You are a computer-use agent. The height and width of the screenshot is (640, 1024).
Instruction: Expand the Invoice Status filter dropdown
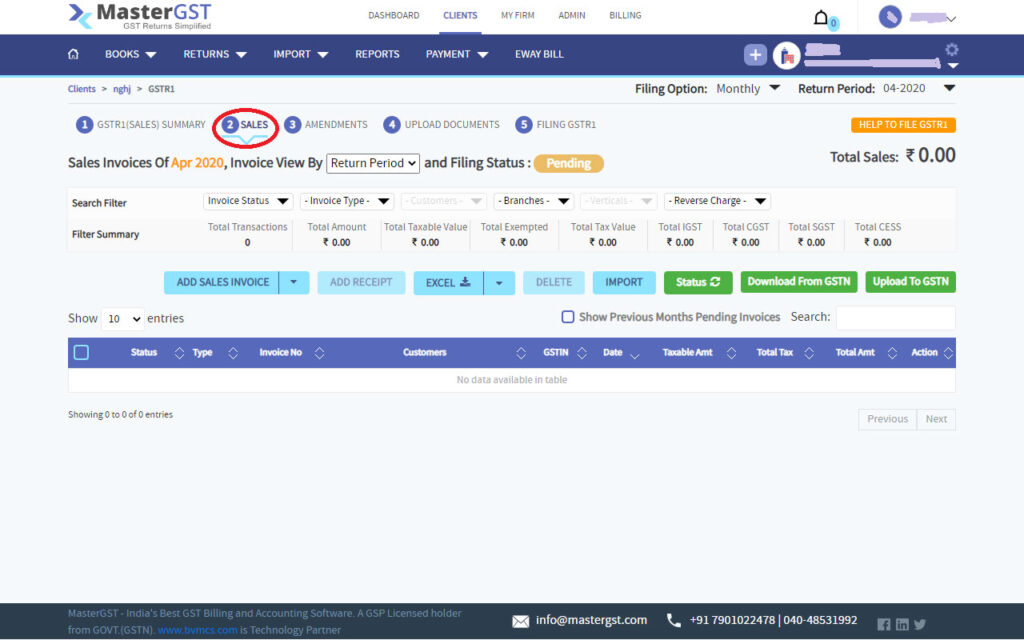click(249, 201)
